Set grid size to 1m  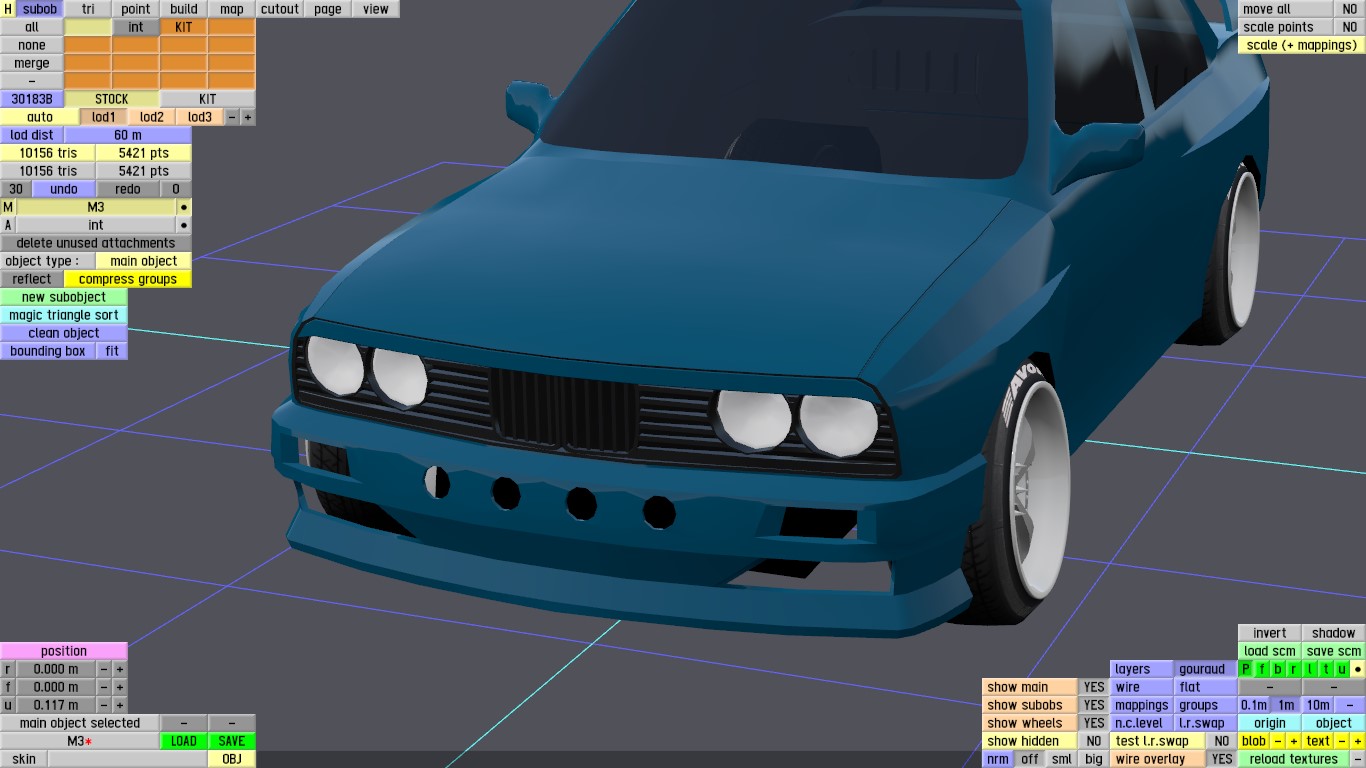coord(1286,705)
